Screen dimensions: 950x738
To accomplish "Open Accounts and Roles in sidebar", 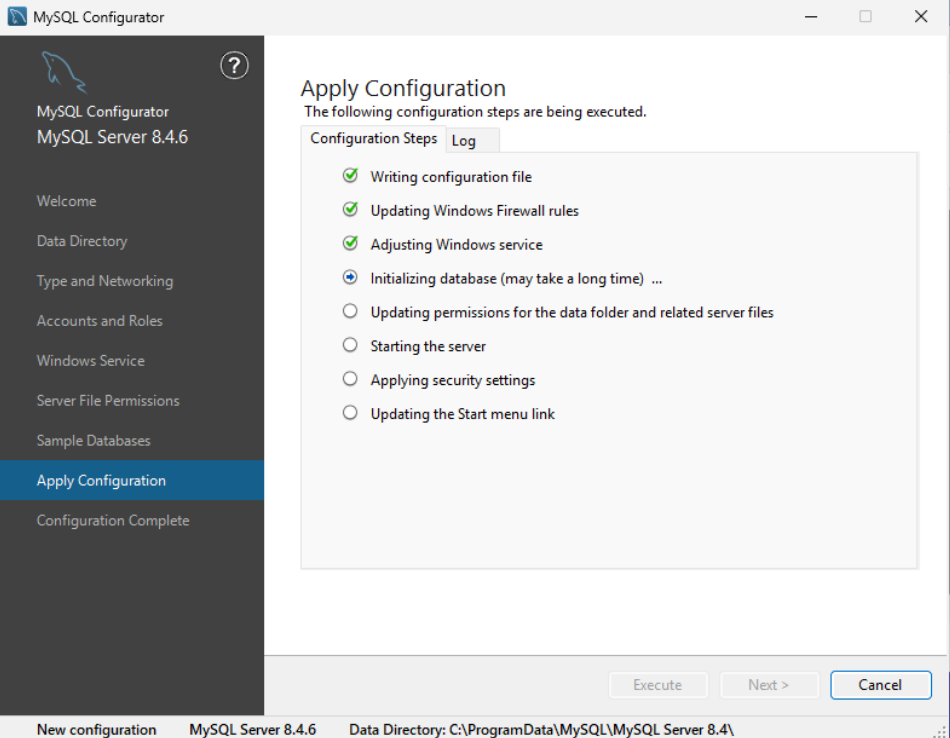I will pyautogui.click(x=99, y=321).
